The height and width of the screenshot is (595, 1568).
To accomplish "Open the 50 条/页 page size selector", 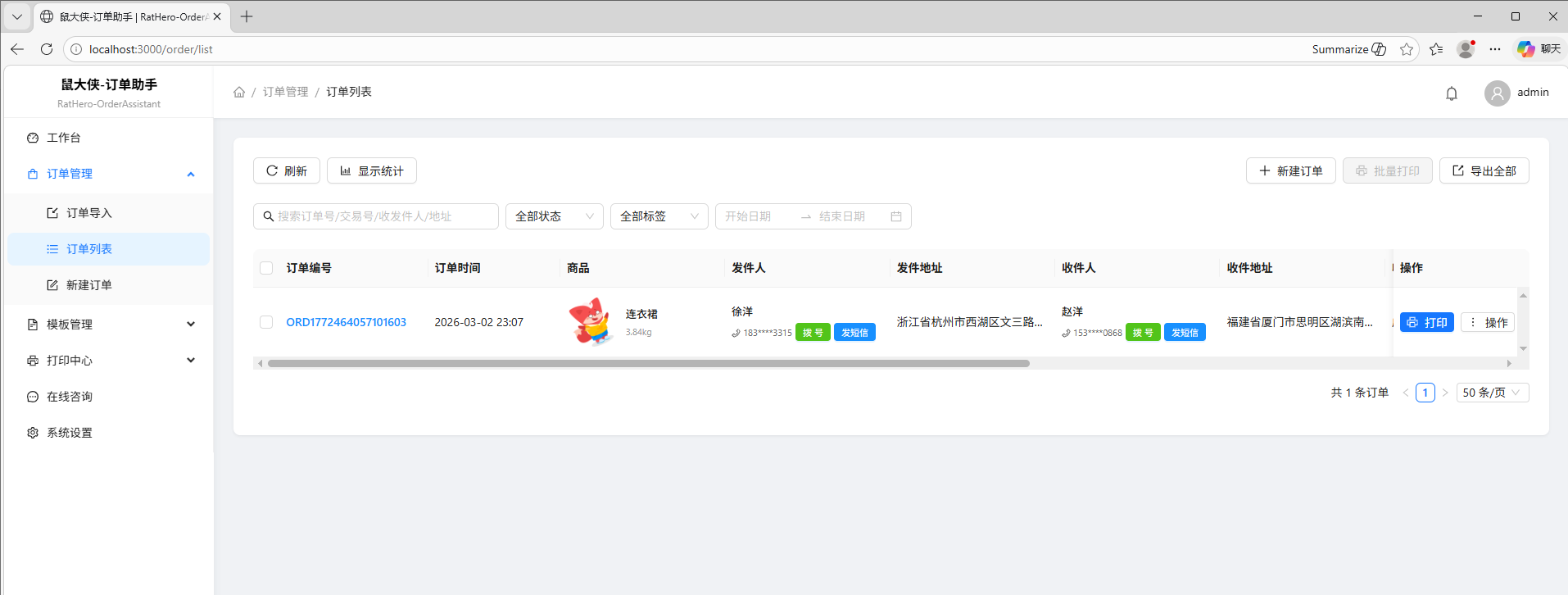I will coord(1492,393).
